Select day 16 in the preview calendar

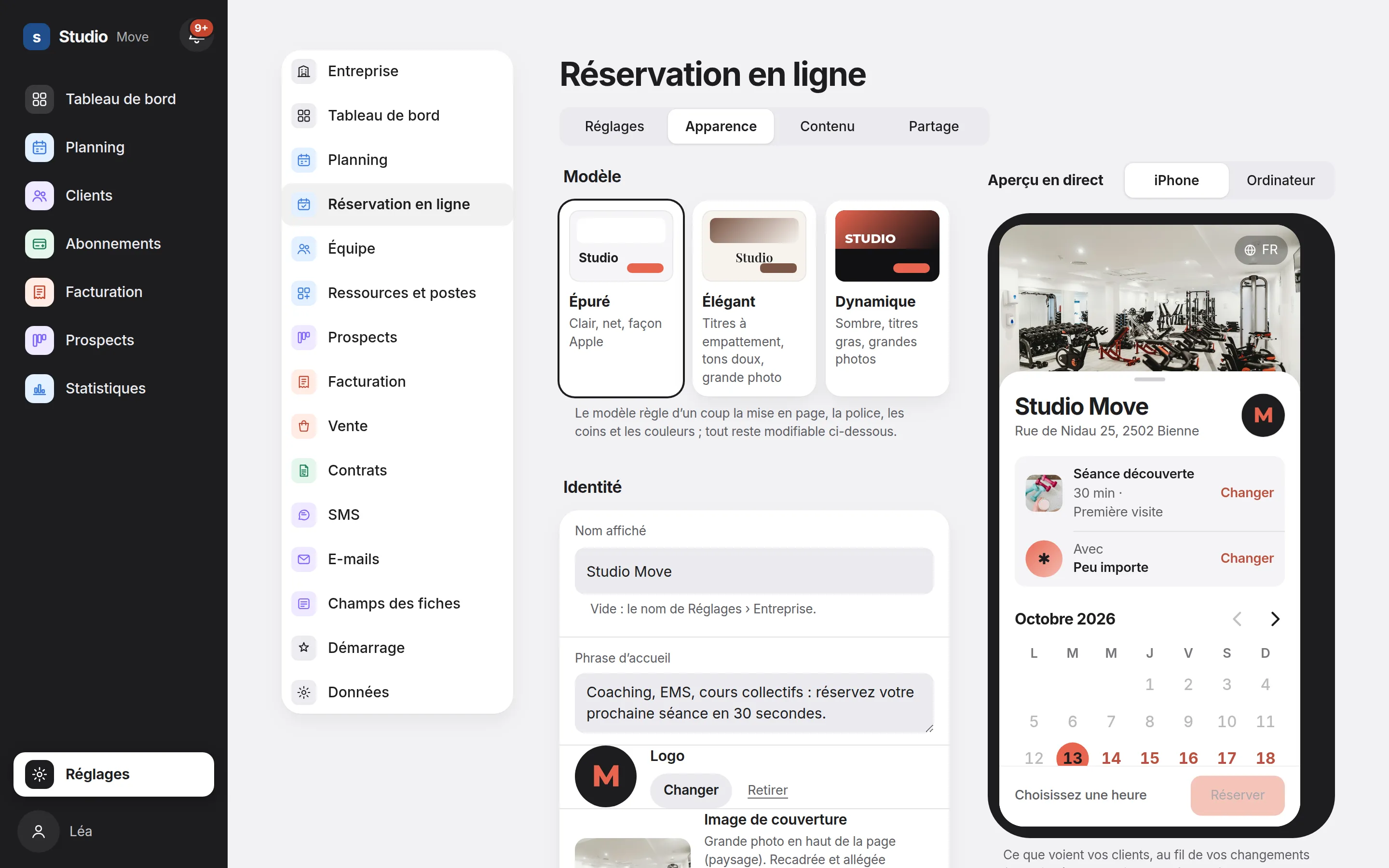1187,757
